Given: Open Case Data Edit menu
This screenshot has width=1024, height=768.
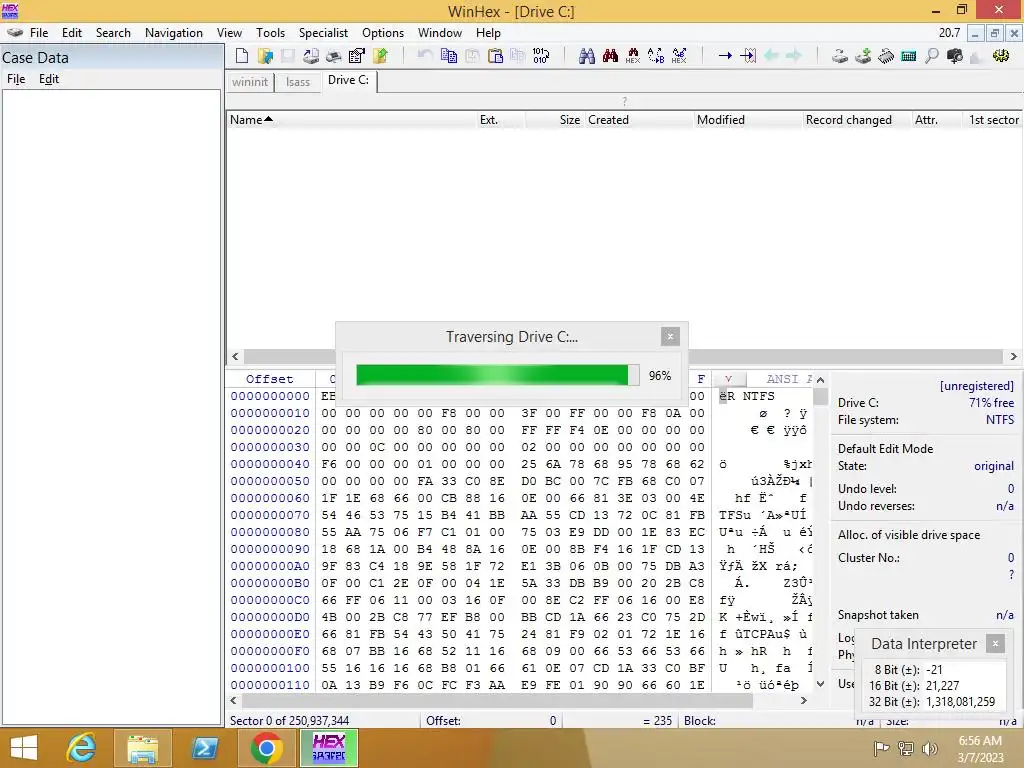Looking at the screenshot, I should 49,79.
